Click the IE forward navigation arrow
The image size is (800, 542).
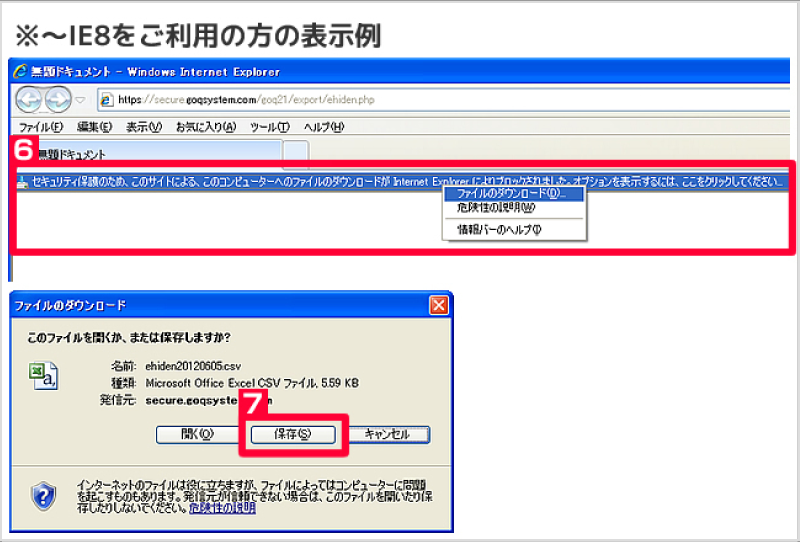(x=58, y=100)
